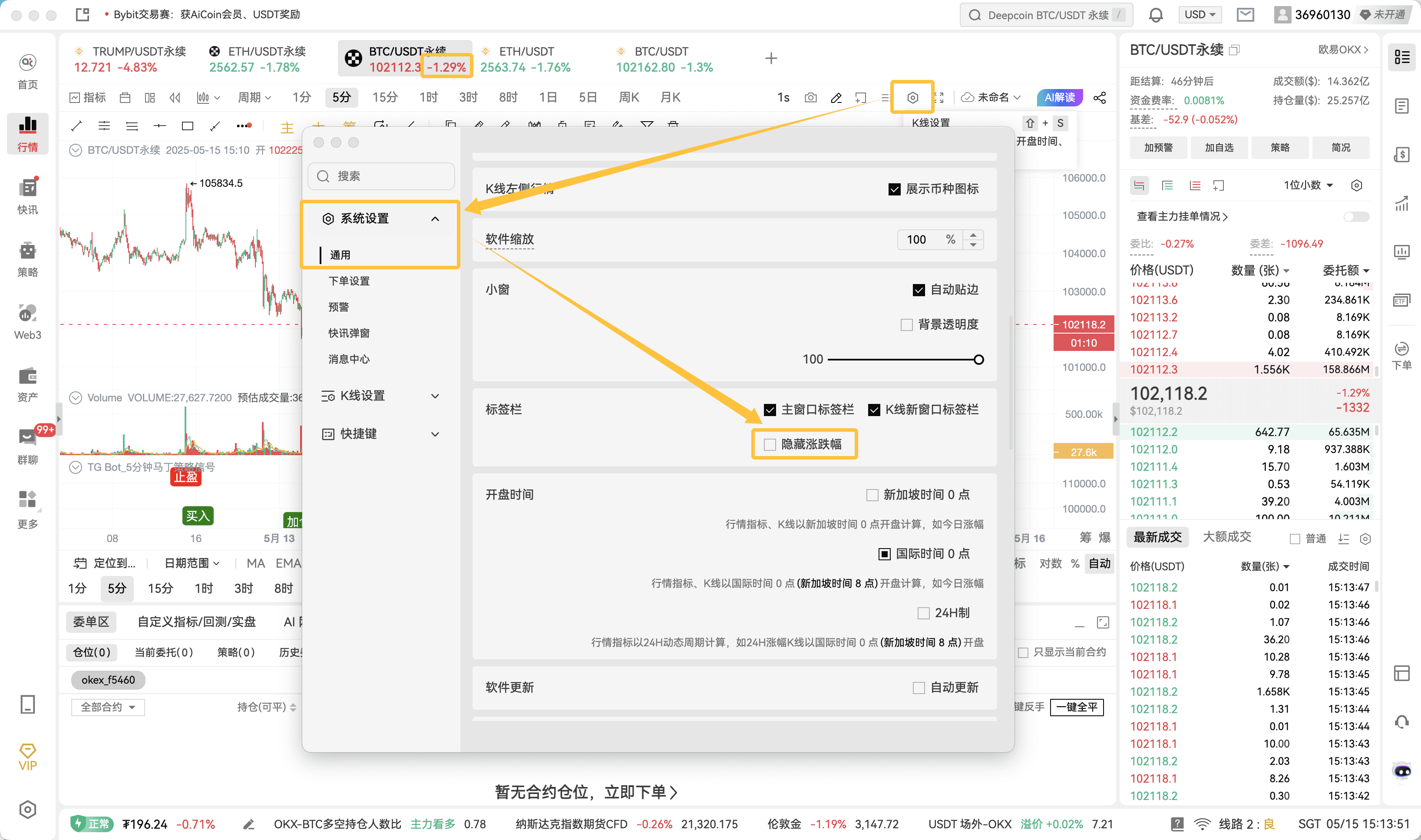Viewport: 1421px width, 840px height.
Task: Click the AI解读 button
Action: [1059, 97]
